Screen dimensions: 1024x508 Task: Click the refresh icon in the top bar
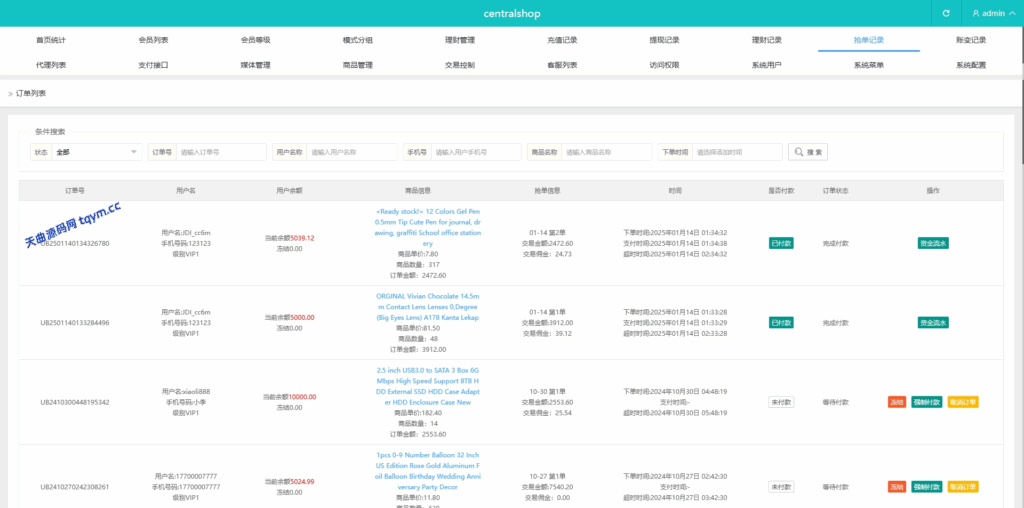pyautogui.click(x=946, y=13)
